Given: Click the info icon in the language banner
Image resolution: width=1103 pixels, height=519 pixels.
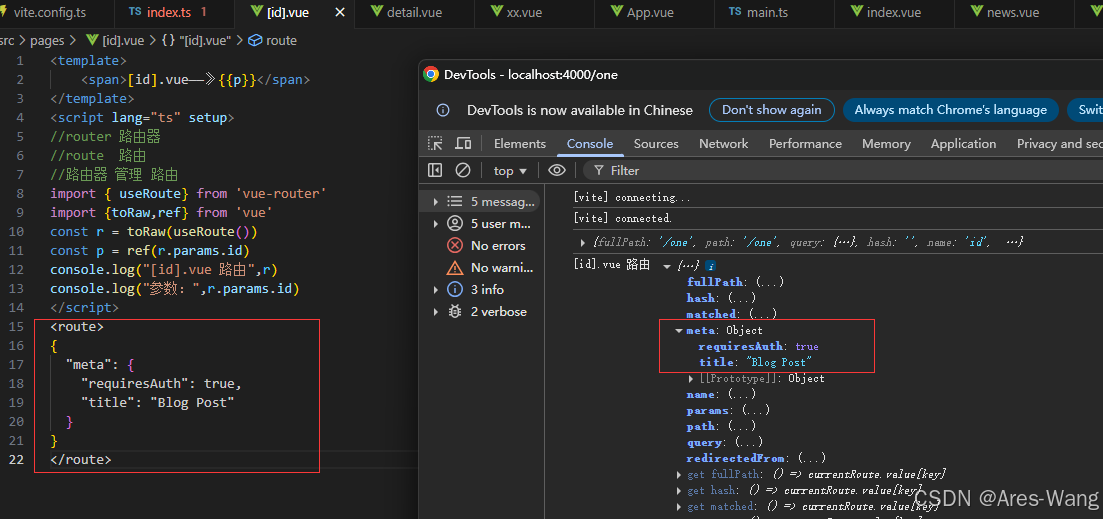Looking at the screenshot, I should [443, 110].
